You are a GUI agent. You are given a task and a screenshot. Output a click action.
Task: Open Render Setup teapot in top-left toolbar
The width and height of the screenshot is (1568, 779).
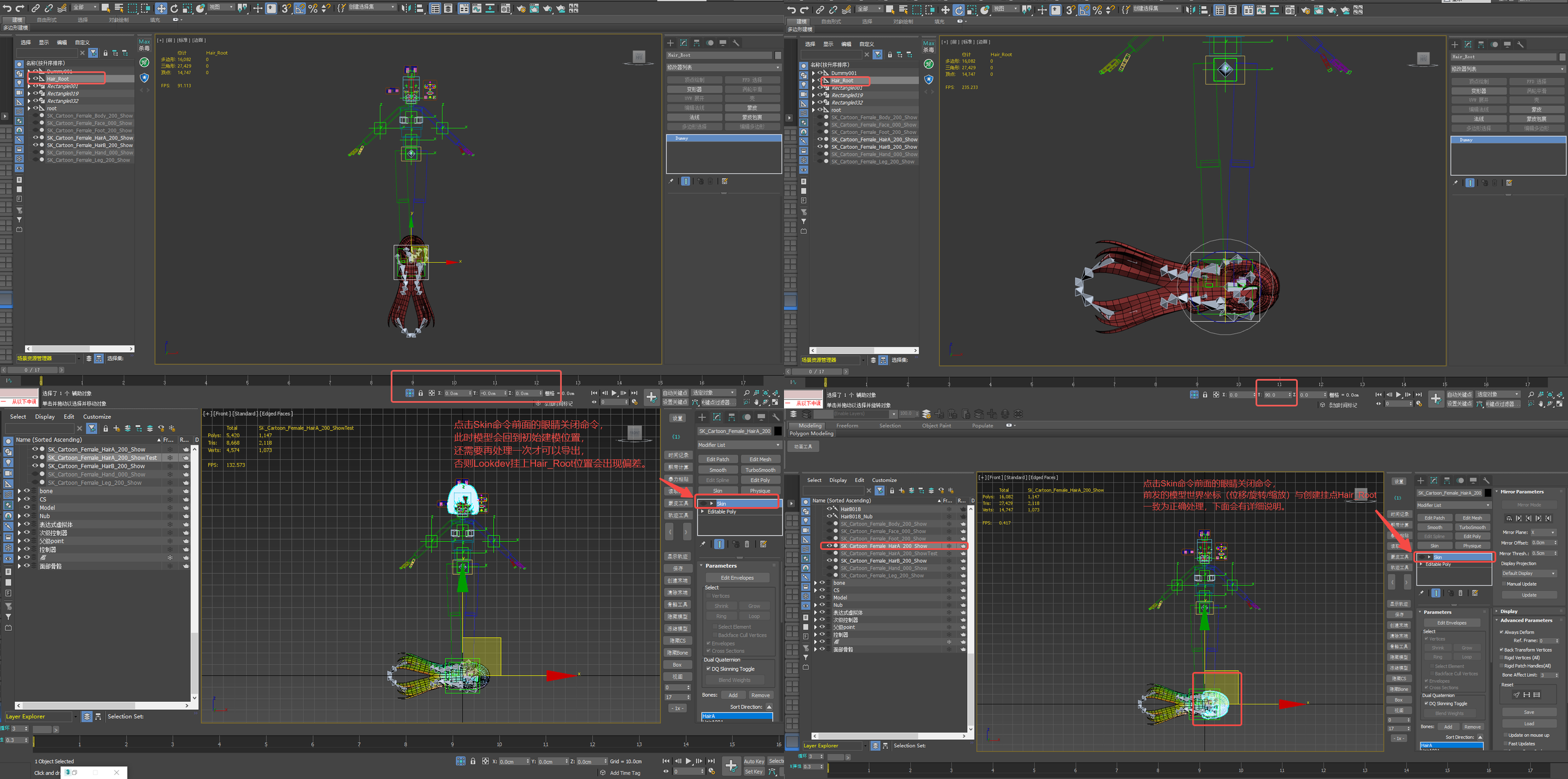pos(521,8)
